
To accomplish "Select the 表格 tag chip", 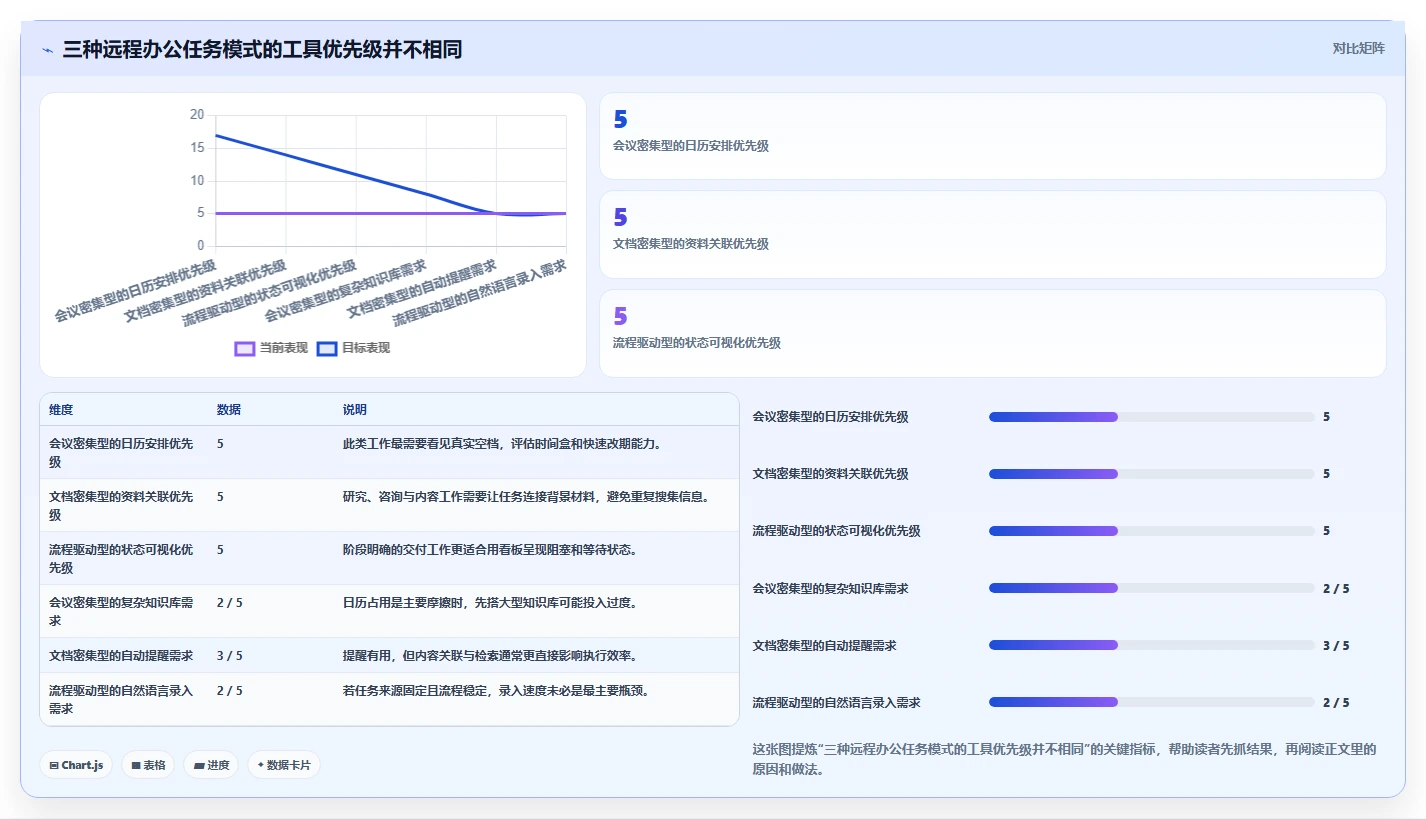I will point(148,765).
